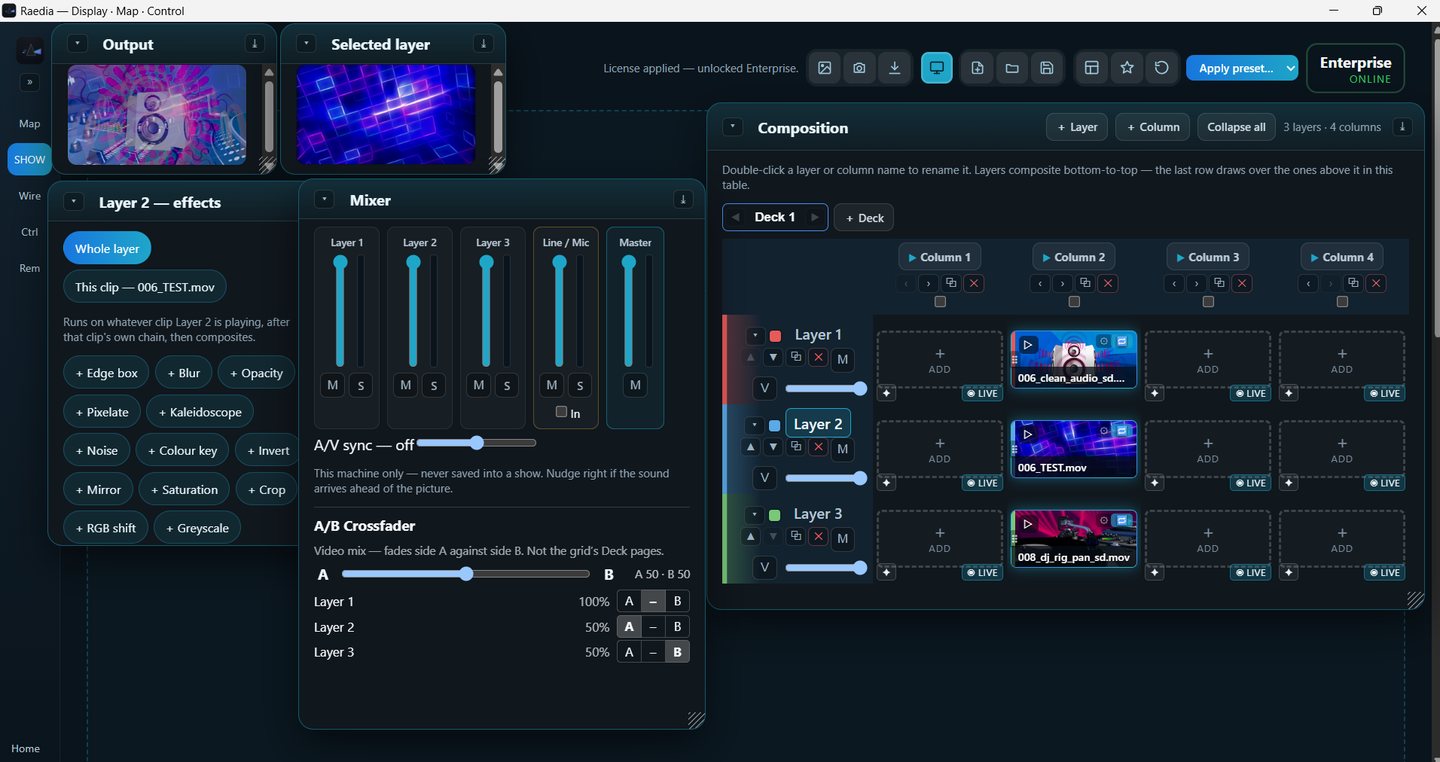Tick the checkbox under Column 4
The width and height of the screenshot is (1440, 762).
[1342, 302]
